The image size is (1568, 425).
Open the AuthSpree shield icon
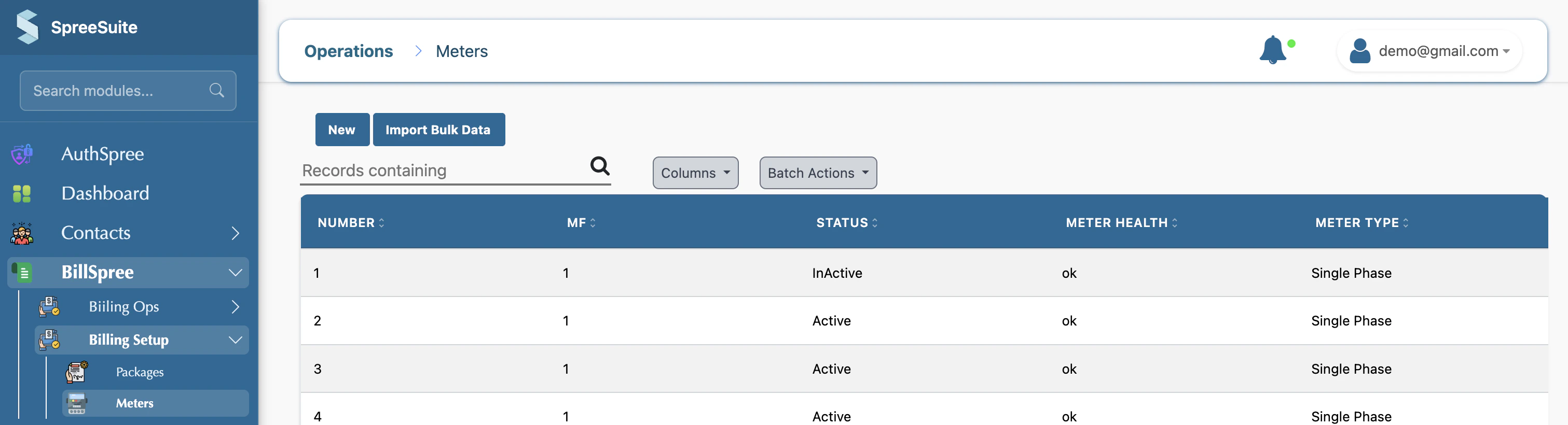22,154
